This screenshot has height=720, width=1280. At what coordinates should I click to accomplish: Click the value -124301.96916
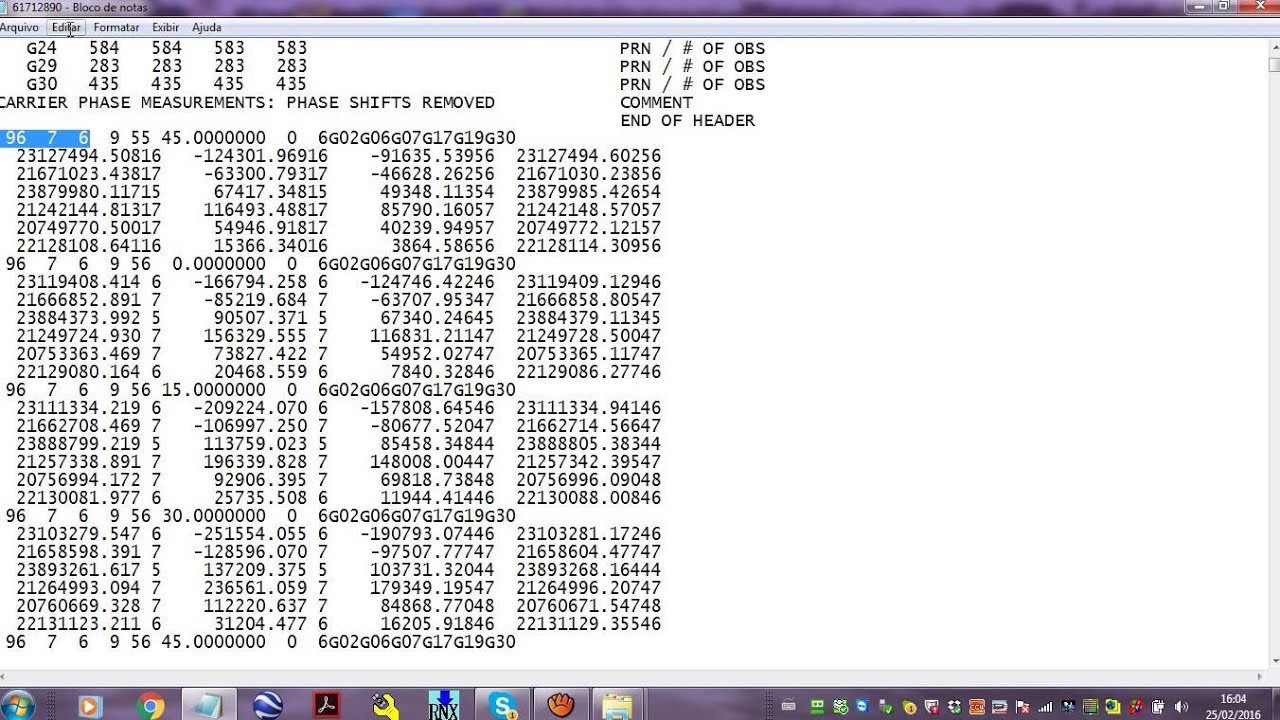260,156
